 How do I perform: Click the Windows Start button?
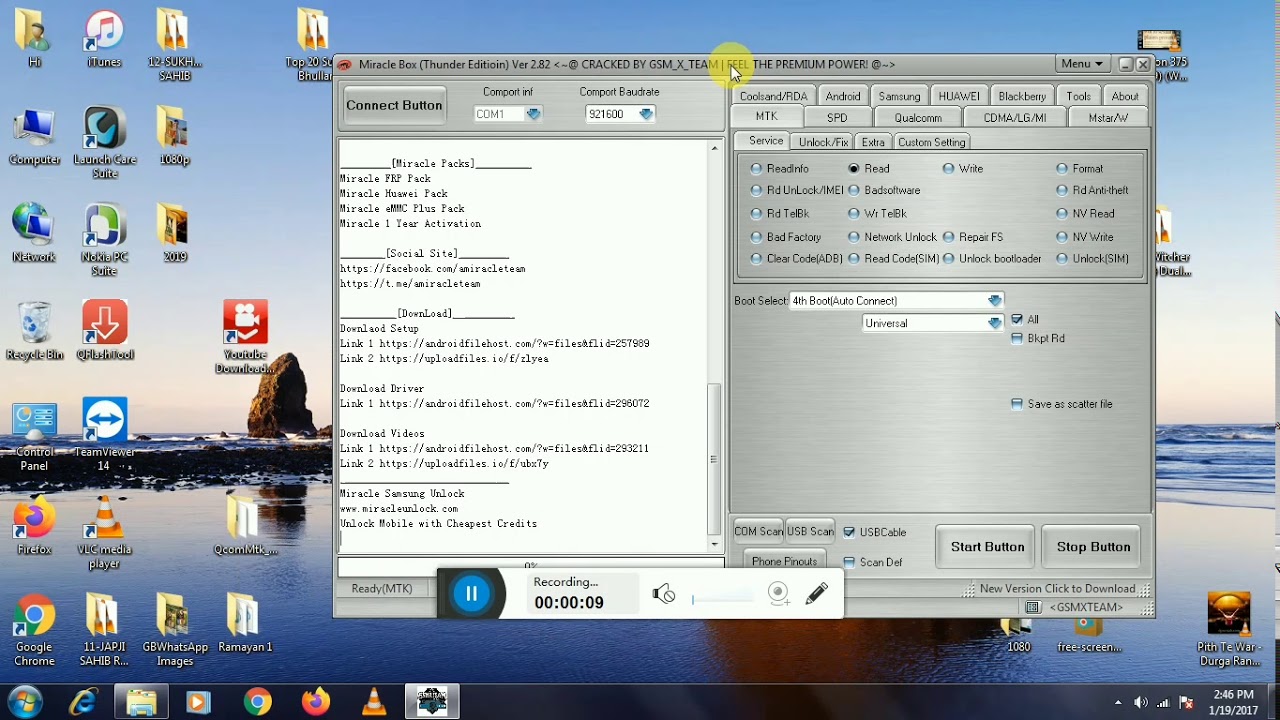[26, 701]
